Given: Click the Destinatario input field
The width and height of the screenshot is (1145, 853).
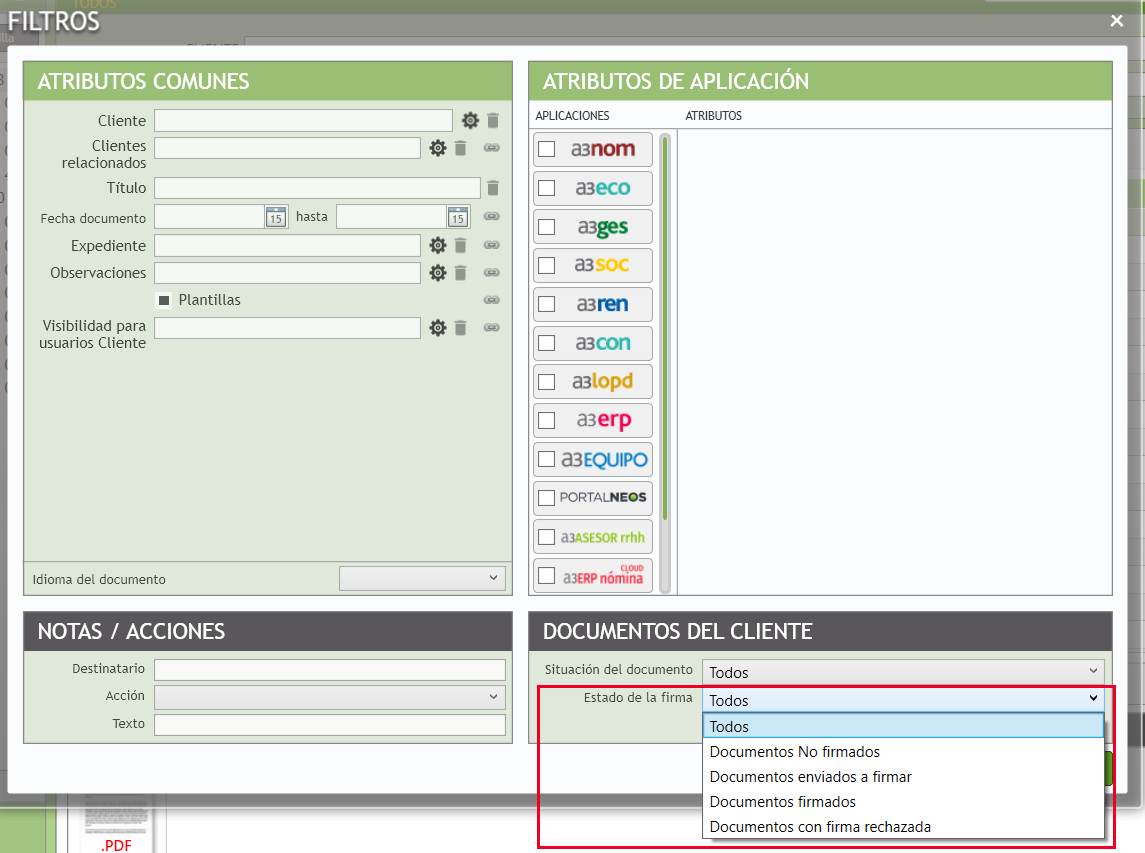Looking at the screenshot, I should click(329, 670).
